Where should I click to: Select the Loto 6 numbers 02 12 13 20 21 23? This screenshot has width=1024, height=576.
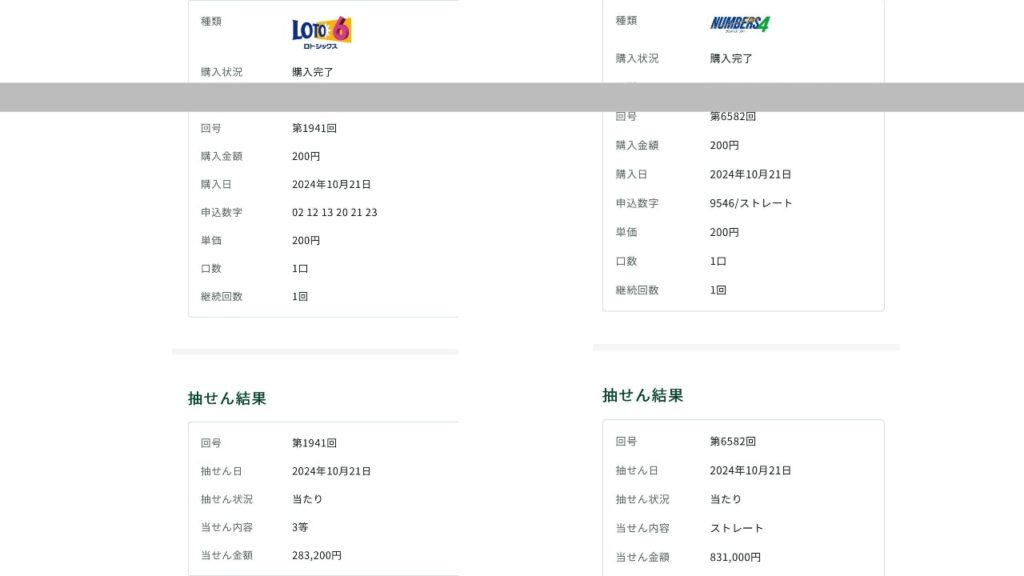pyautogui.click(x=334, y=213)
